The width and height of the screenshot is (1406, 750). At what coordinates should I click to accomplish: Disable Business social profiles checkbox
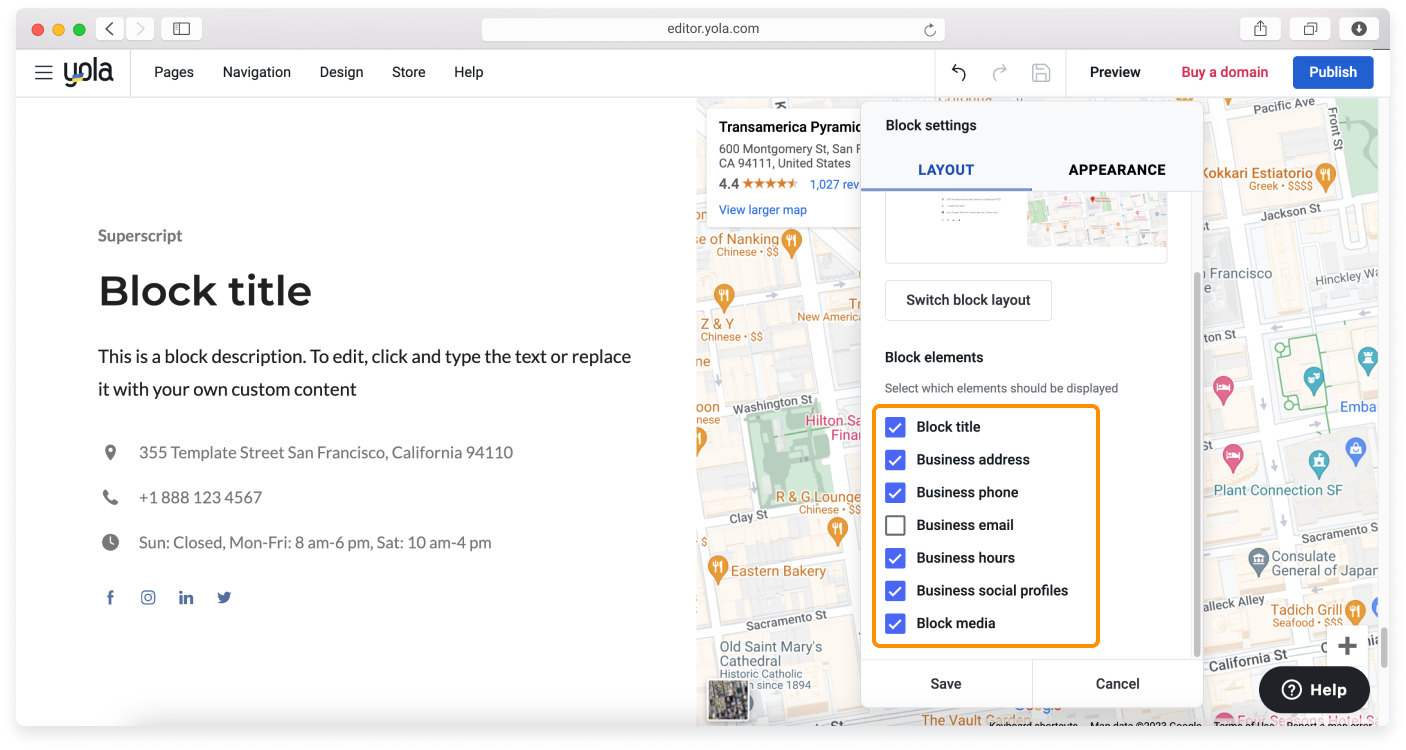(895, 591)
